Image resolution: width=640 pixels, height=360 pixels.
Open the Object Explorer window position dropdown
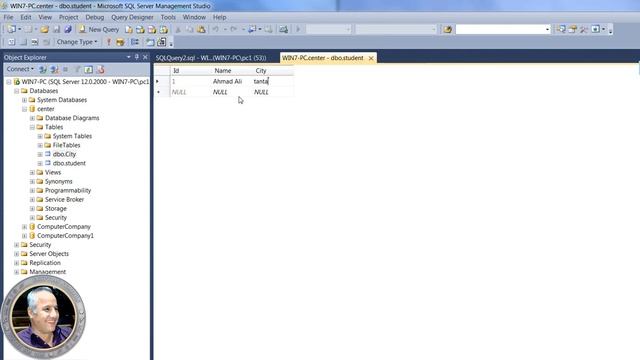click(129, 57)
